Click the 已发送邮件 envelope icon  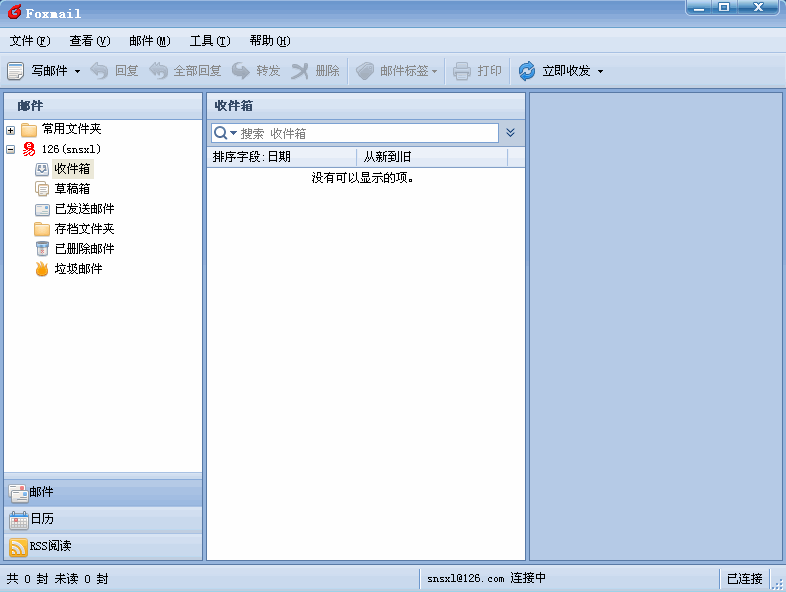coord(42,210)
